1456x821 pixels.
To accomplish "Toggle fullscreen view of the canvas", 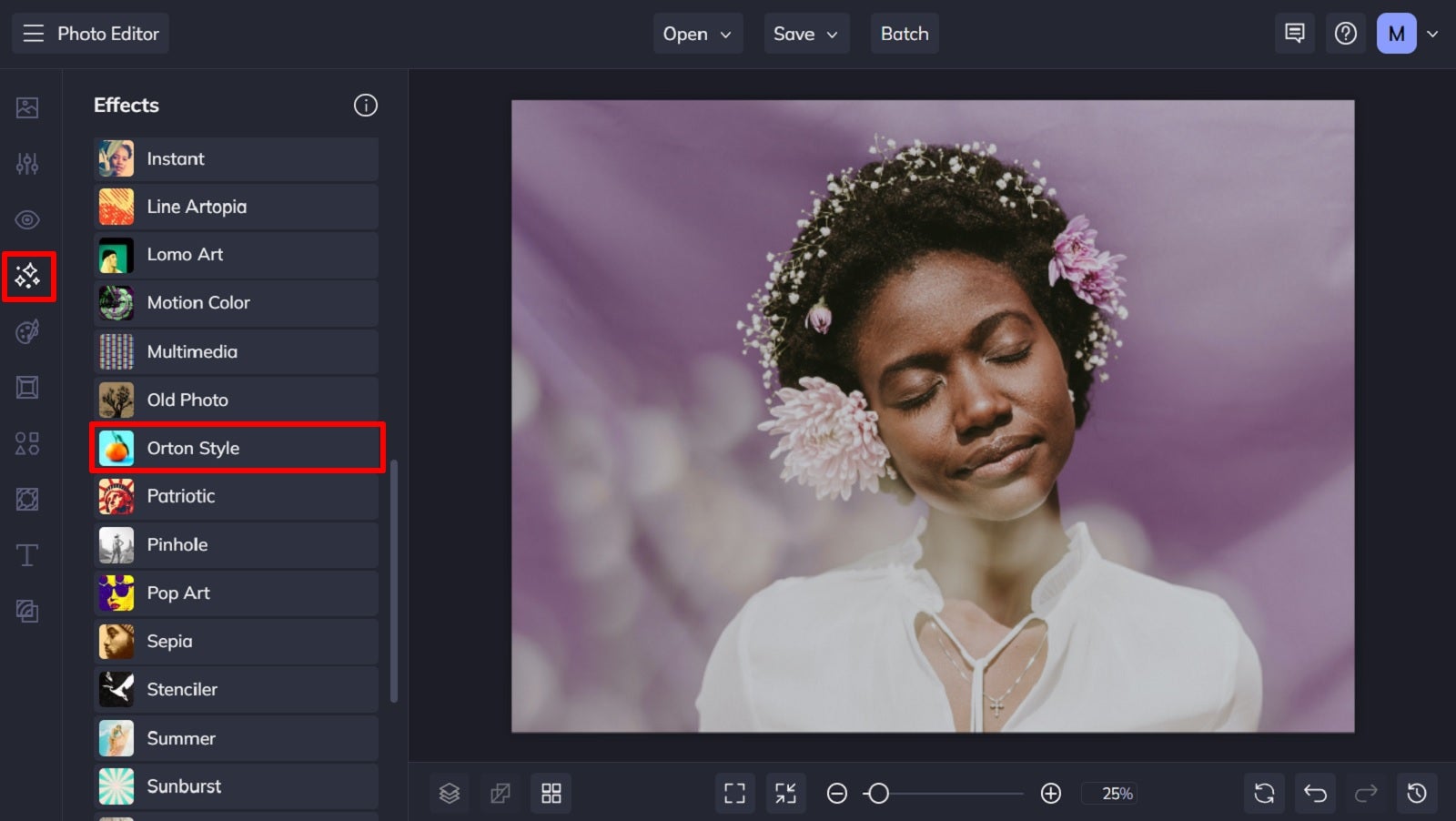I will (x=735, y=793).
